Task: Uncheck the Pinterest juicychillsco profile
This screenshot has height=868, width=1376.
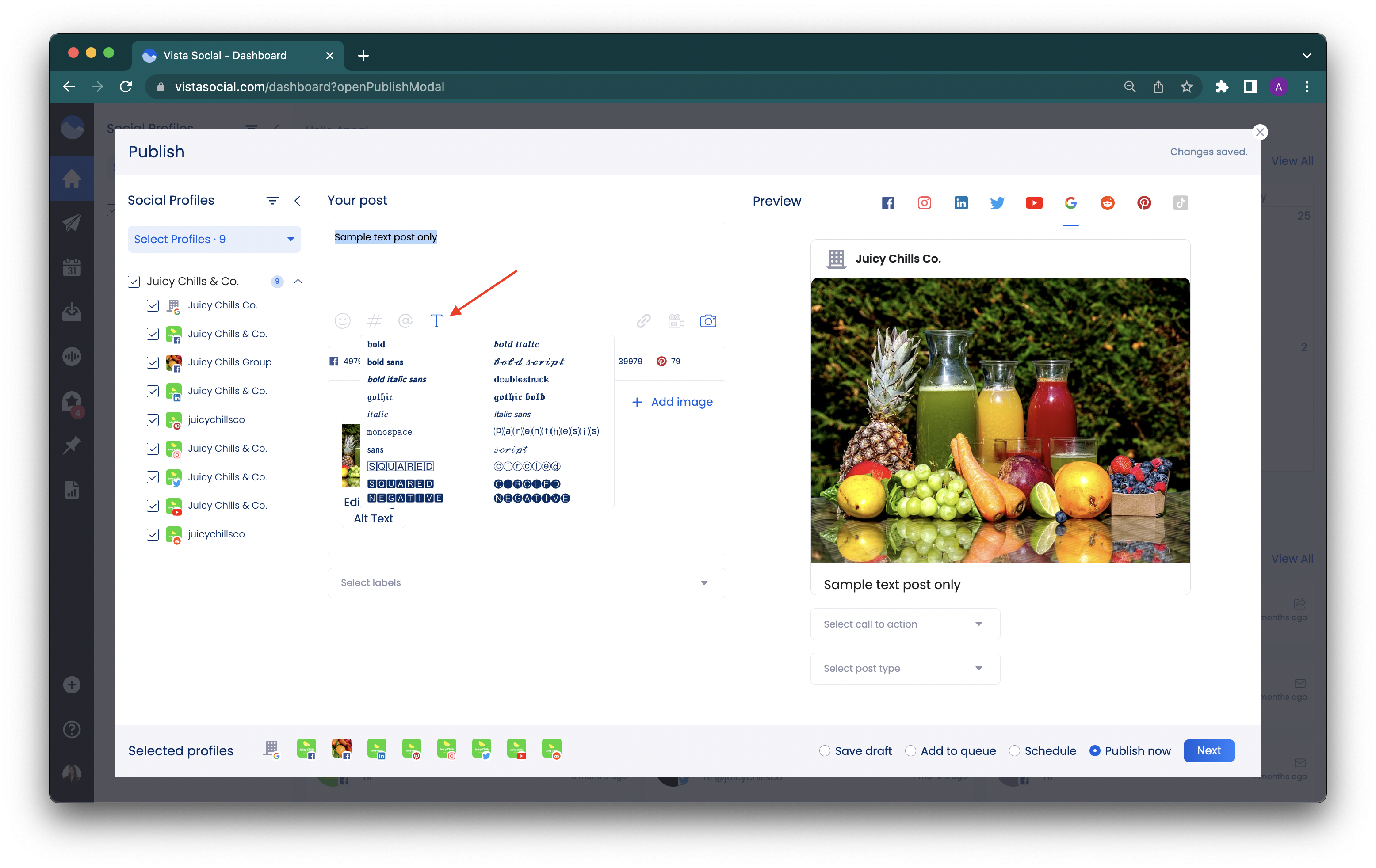Action: (153, 420)
